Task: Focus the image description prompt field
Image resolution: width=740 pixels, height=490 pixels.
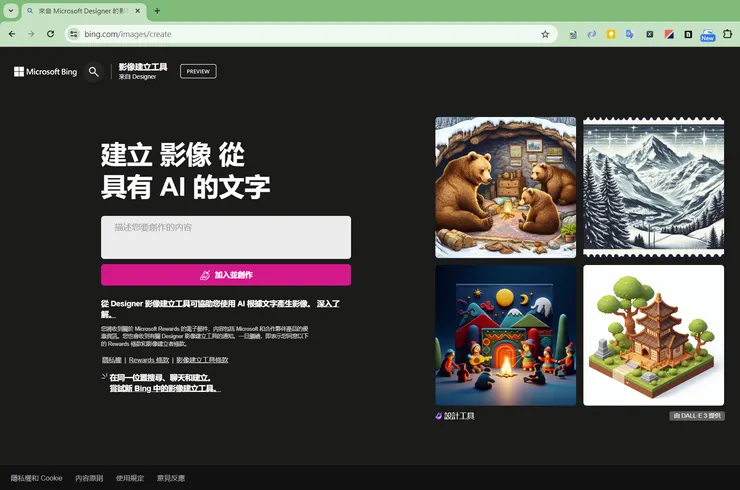Action: (226, 237)
